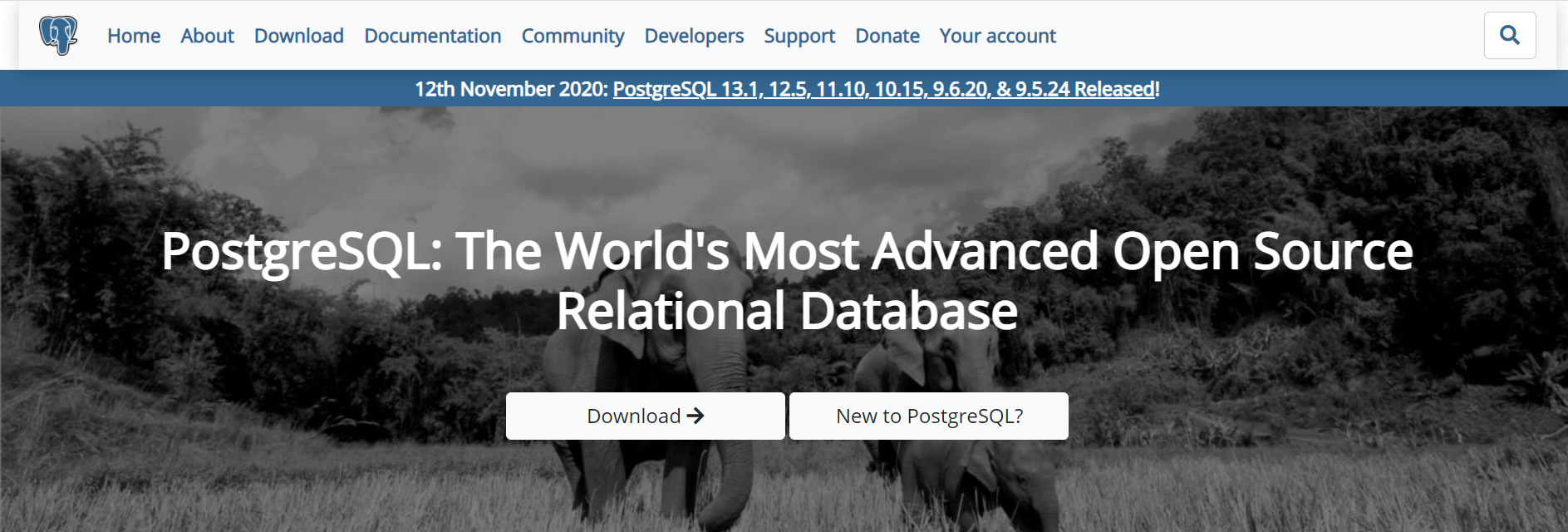Image resolution: width=1568 pixels, height=532 pixels.
Task: Open Your account page
Action: coord(998,36)
